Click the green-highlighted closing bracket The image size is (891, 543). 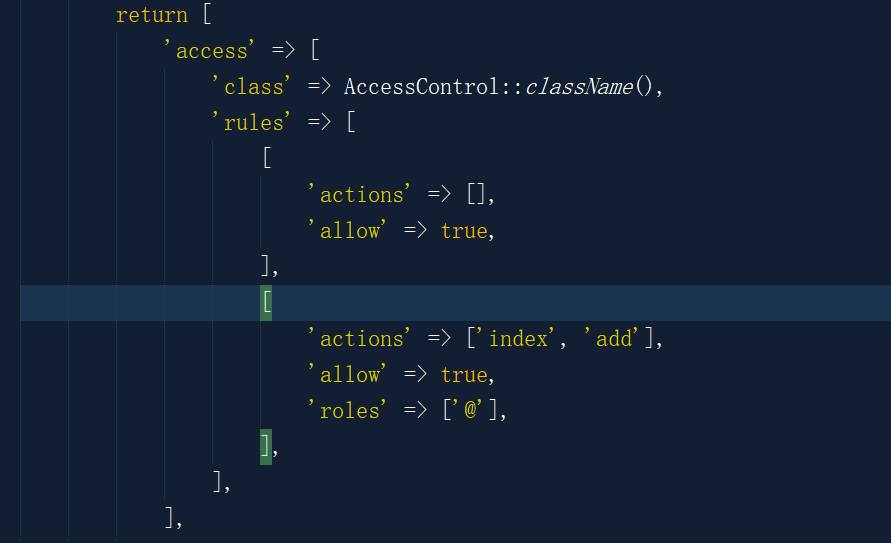[266, 446]
